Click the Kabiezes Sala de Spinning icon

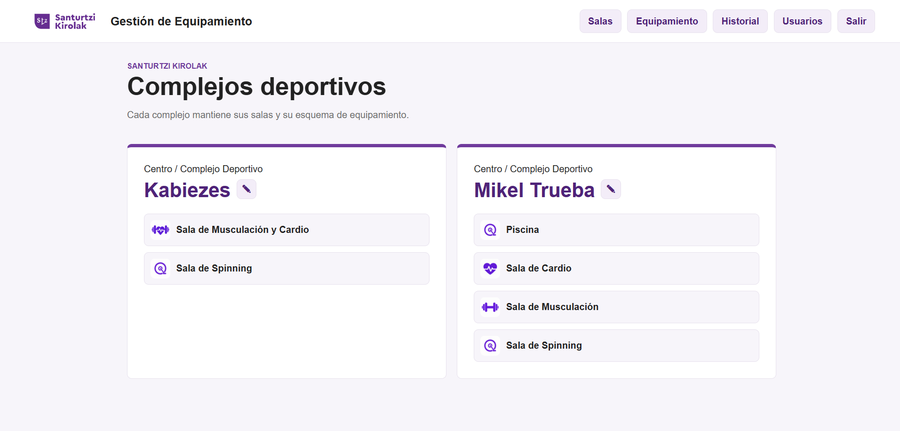(160, 268)
